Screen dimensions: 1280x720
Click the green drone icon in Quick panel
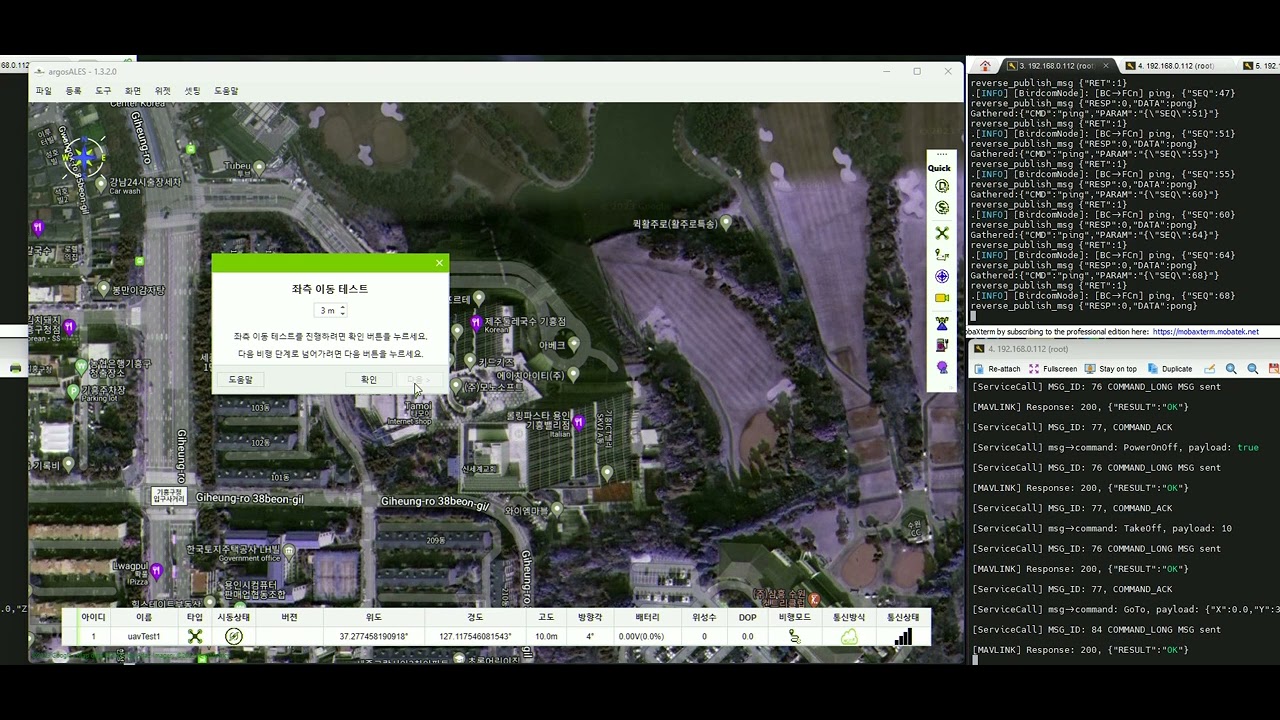pos(941,233)
